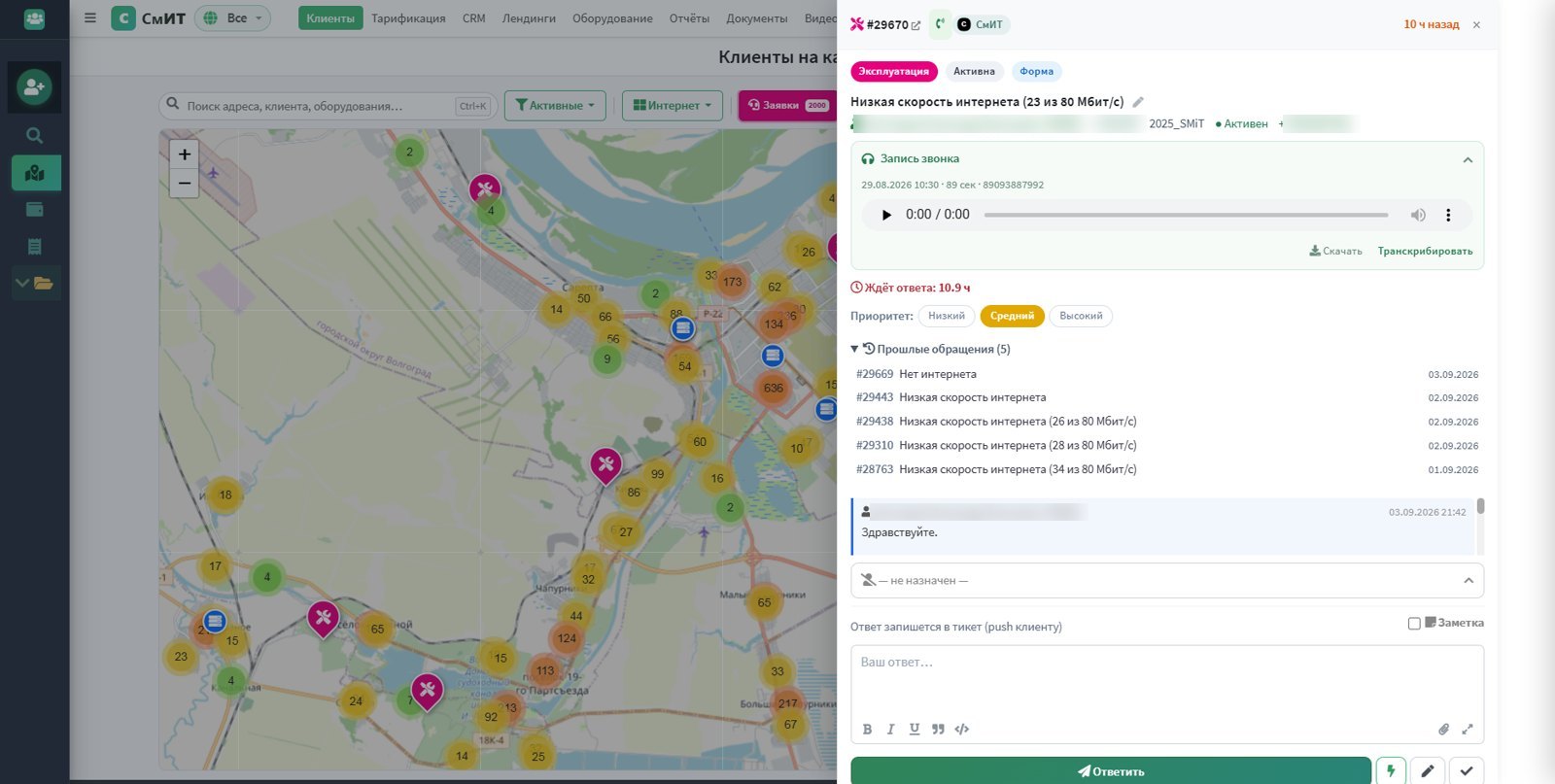Zoom in on the map
Screen dimensions: 1555x784
click(184, 153)
